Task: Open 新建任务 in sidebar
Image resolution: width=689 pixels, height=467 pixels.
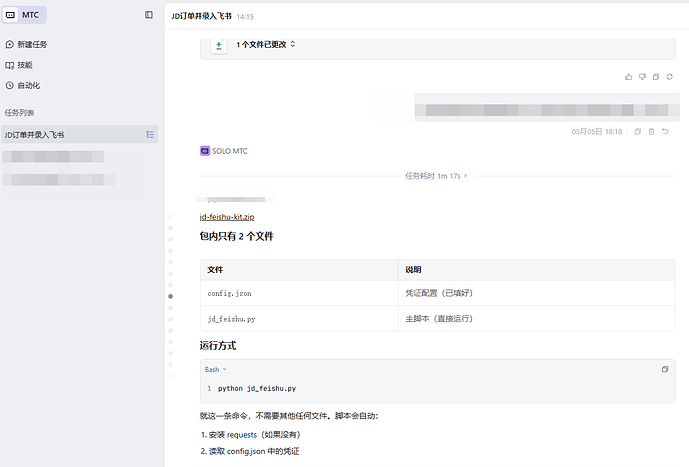Action: pos(26,44)
